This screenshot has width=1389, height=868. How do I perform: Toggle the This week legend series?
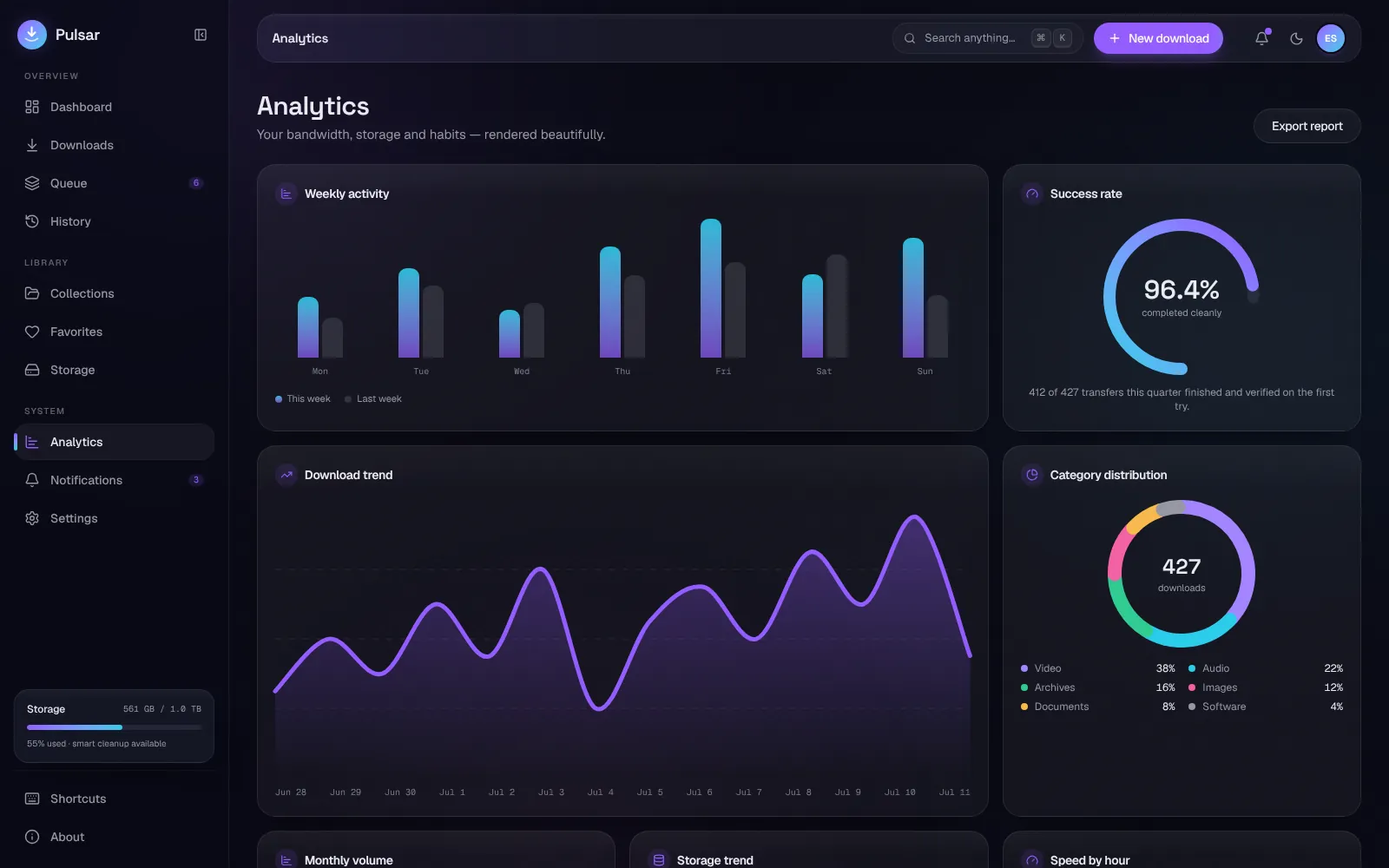(303, 399)
